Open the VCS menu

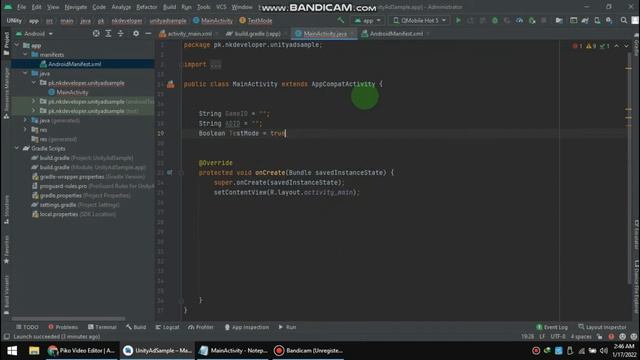coord(221,7)
